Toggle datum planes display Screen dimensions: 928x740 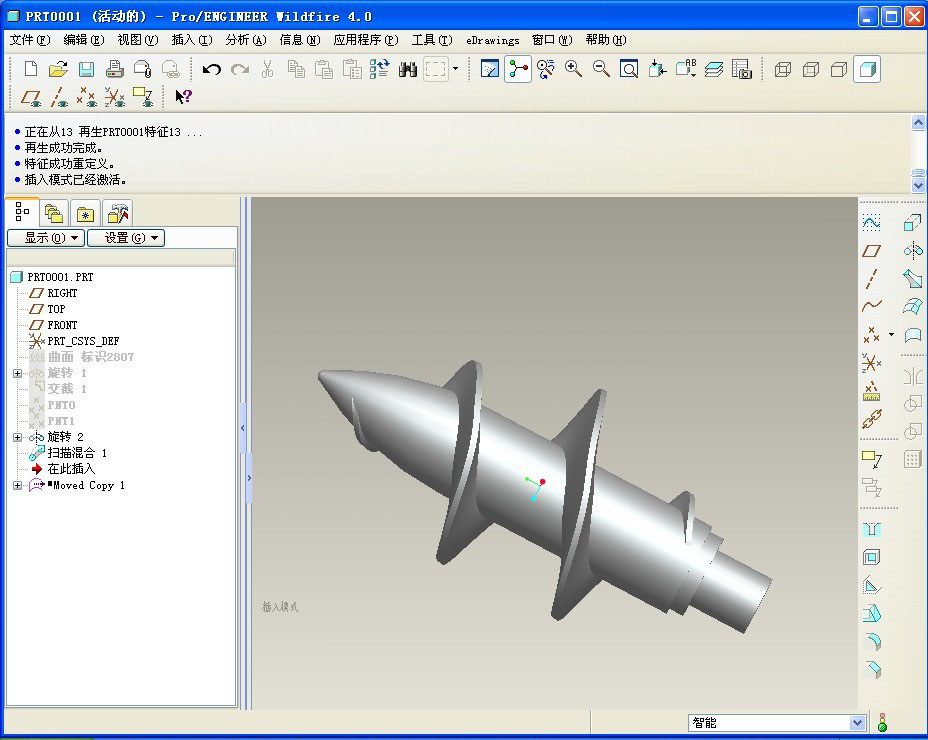31,97
